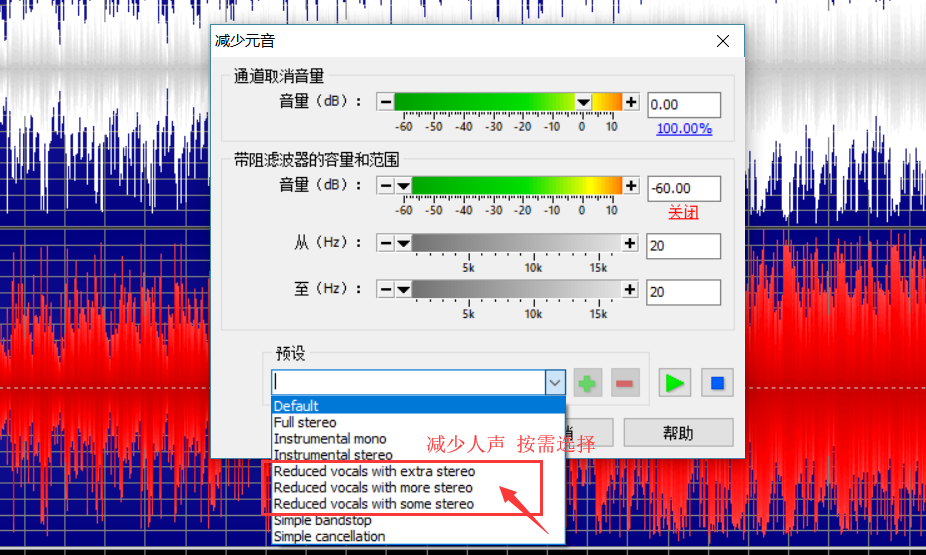Pick Reduced vocals with extra stereo
This screenshot has width=926, height=555.
pos(374,471)
